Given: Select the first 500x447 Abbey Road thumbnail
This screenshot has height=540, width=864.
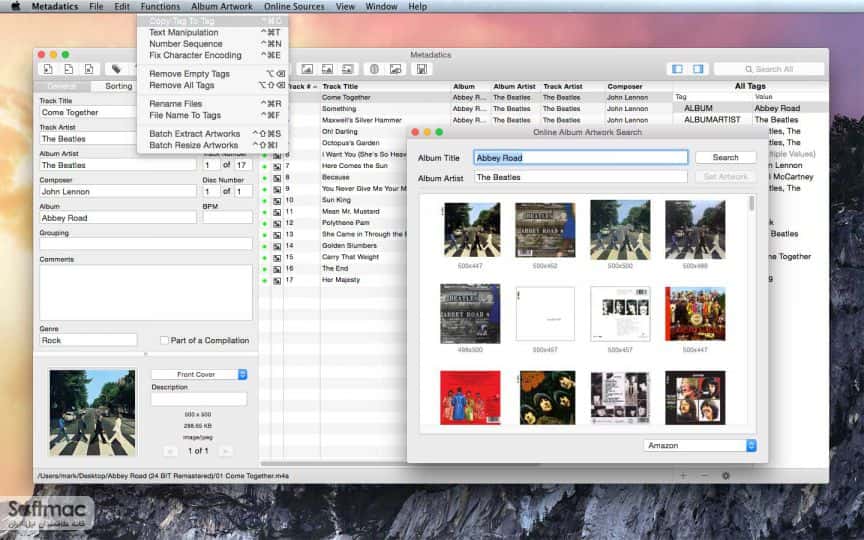Looking at the screenshot, I should (x=470, y=230).
